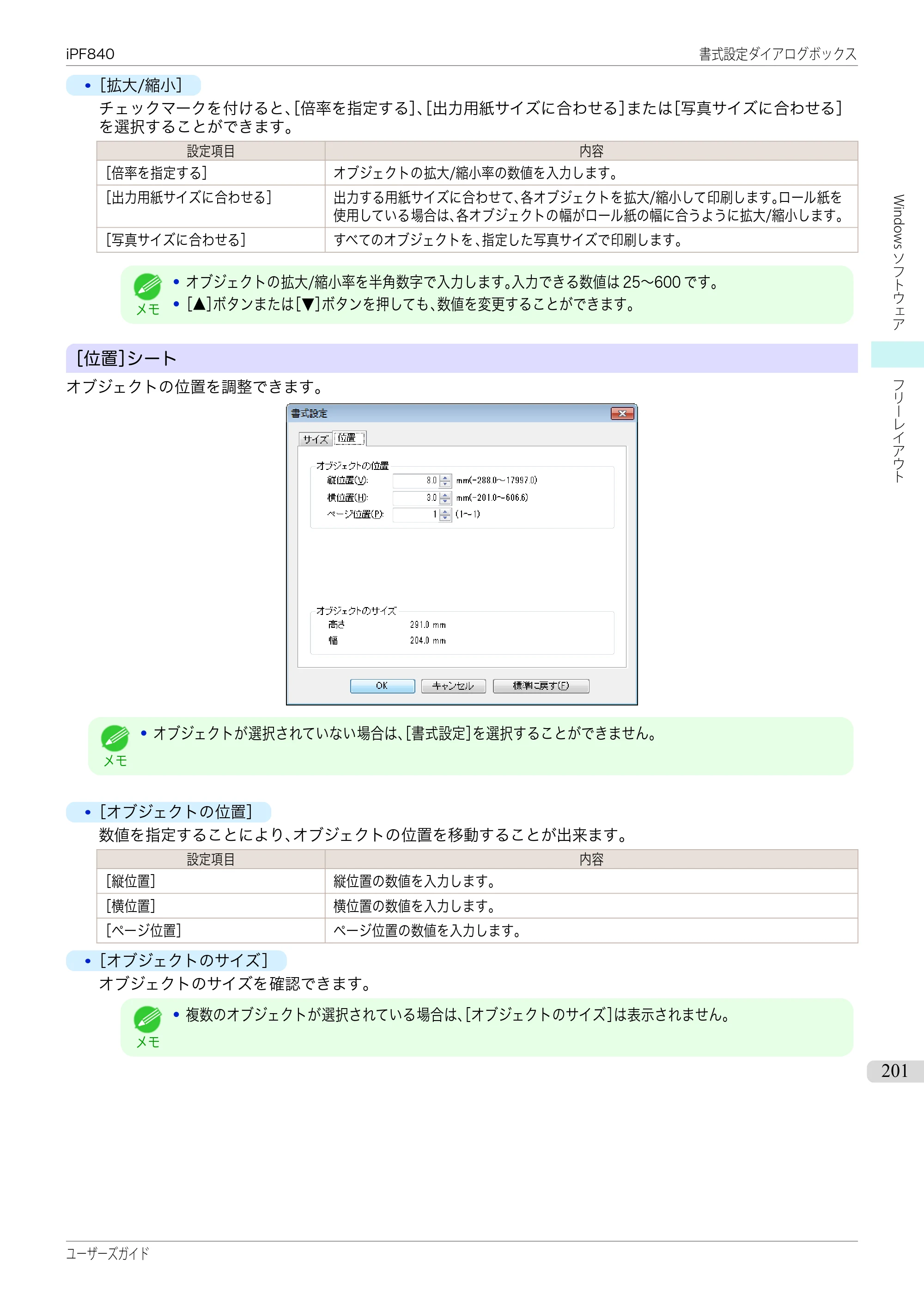The width and height of the screenshot is (924, 1307).
Task: Click the 縦位置の数値を入力します。 description cell
Action: point(591,881)
